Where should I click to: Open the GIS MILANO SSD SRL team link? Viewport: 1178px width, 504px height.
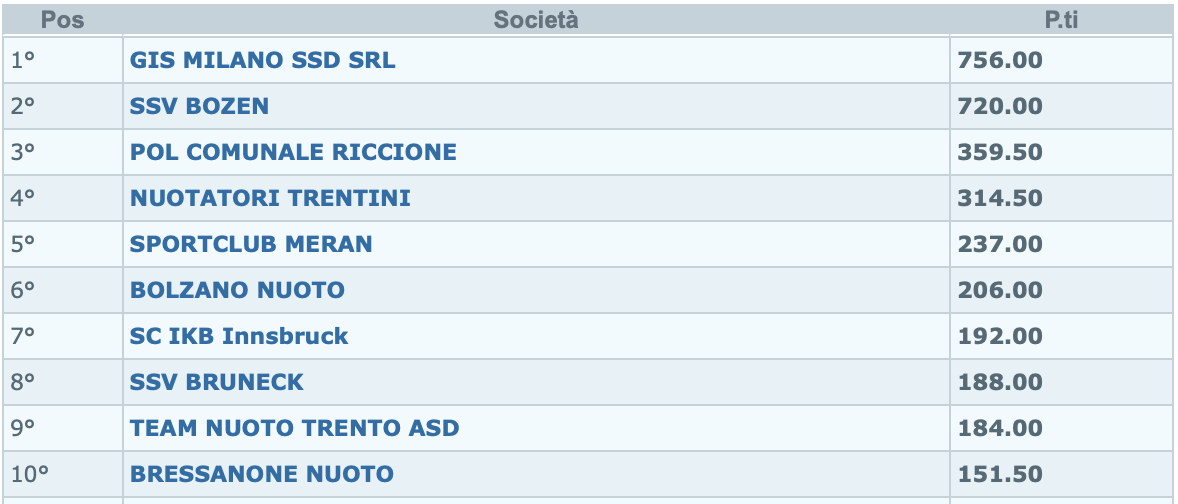click(262, 60)
